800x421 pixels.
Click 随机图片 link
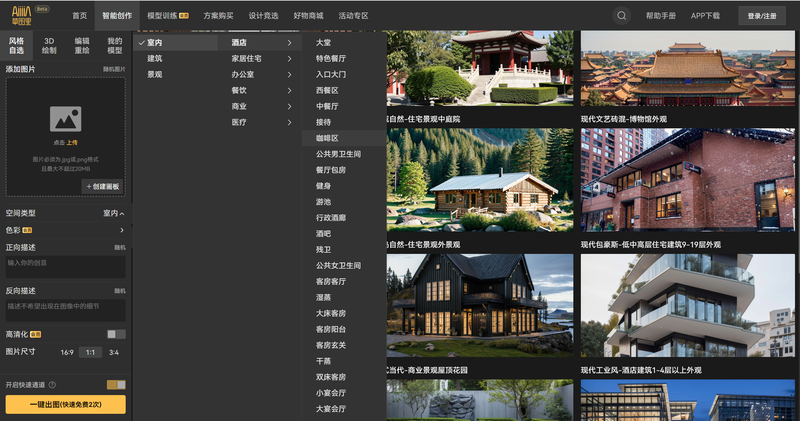pyautogui.click(x=114, y=69)
